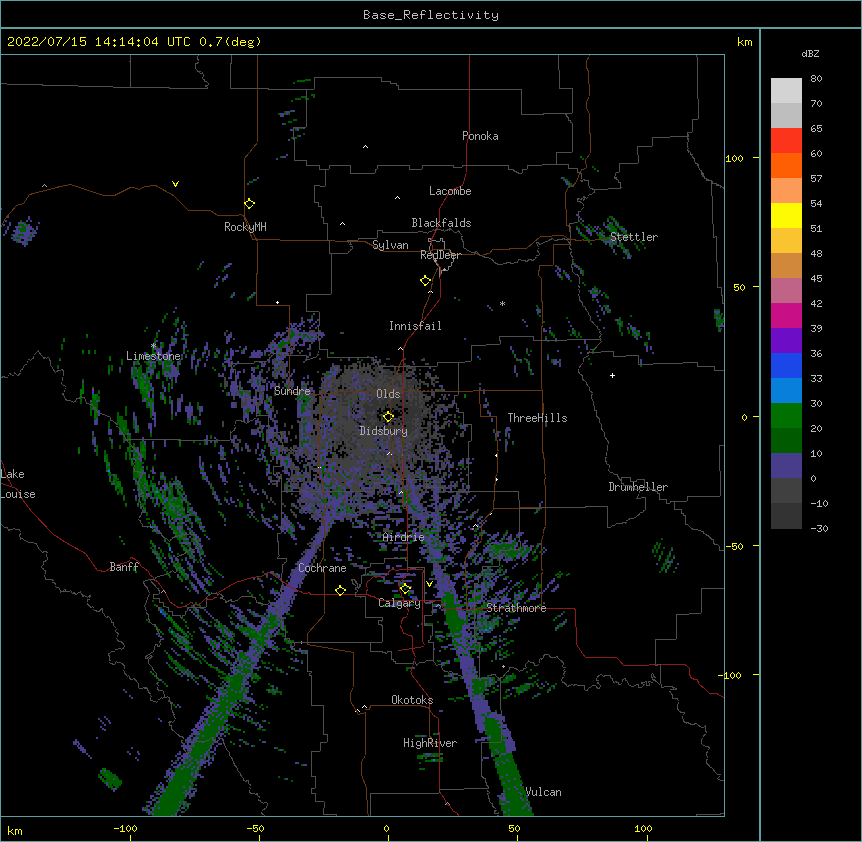Click the yellow station marker near RockyMH
The image size is (862, 842).
pos(249,204)
